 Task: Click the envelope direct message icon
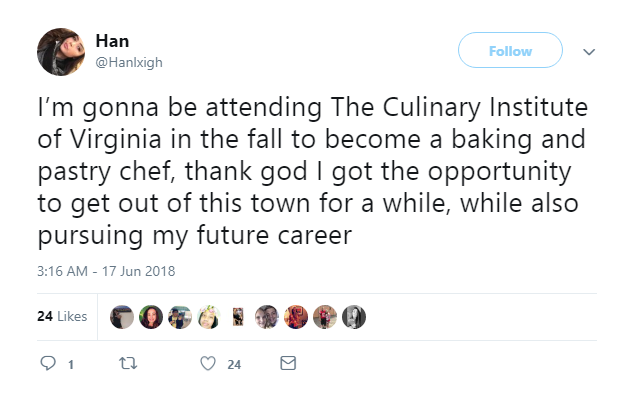pos(288,363)
